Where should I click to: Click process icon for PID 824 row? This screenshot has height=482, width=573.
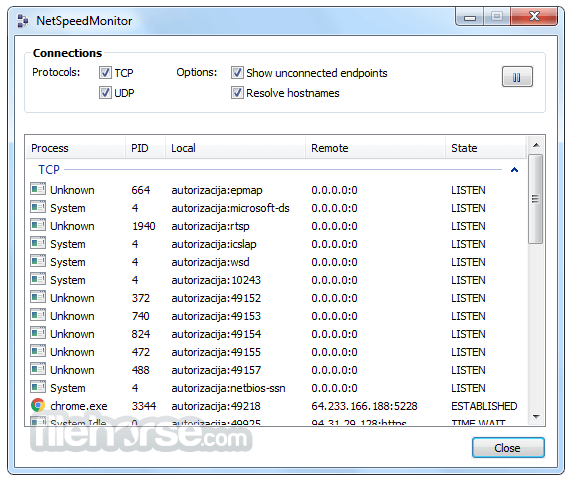pyautogui.click(x=38, y=333)
